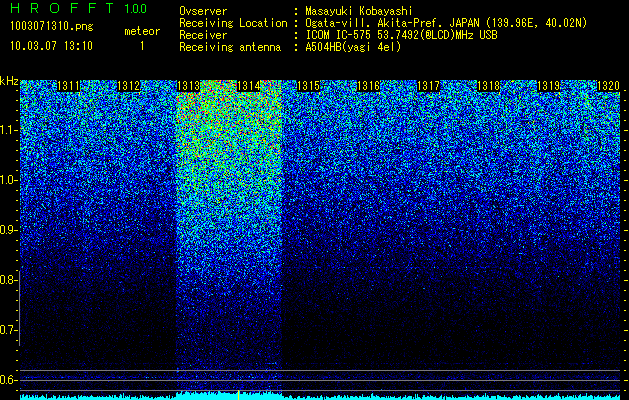
Task: Click the A504HB(yagi 4el) antenna text
Action: 353,47
